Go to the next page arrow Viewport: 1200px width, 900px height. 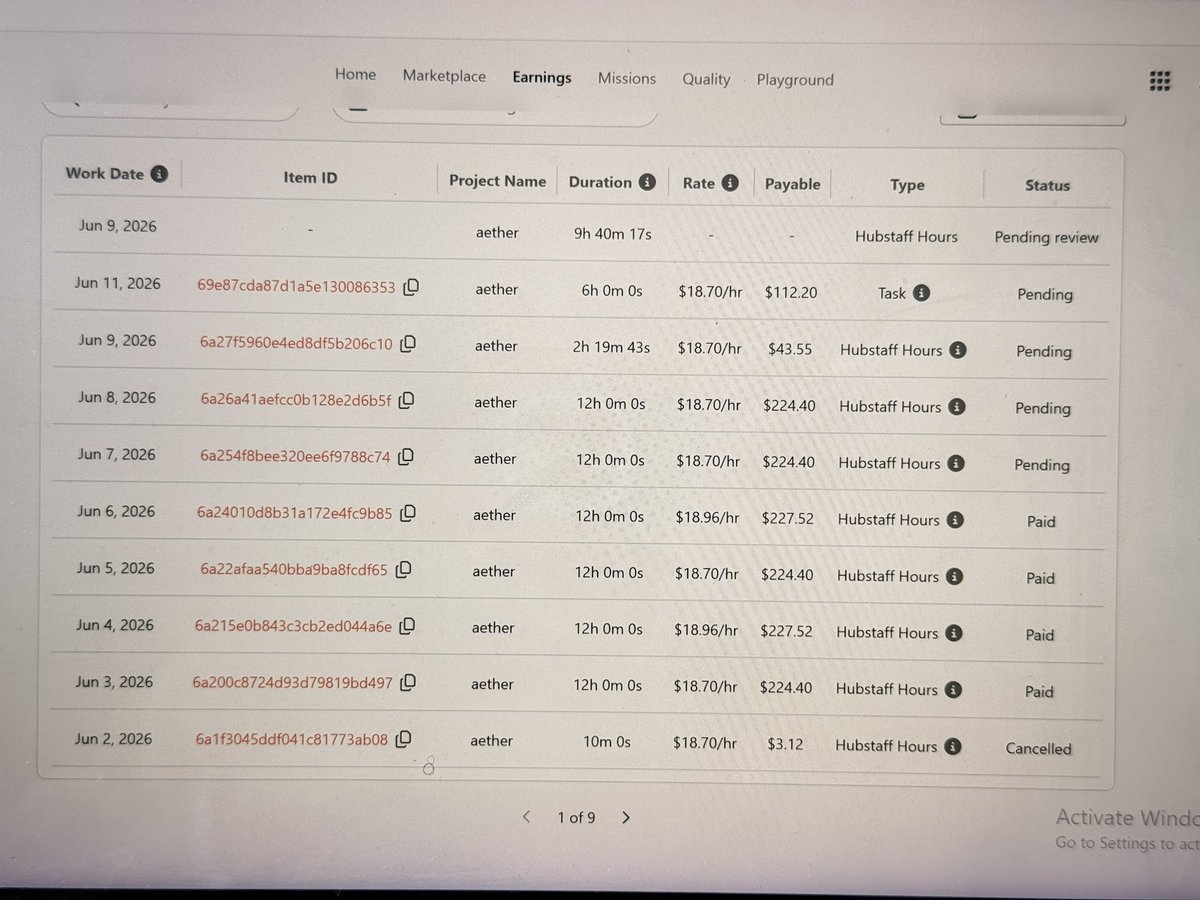626,817
